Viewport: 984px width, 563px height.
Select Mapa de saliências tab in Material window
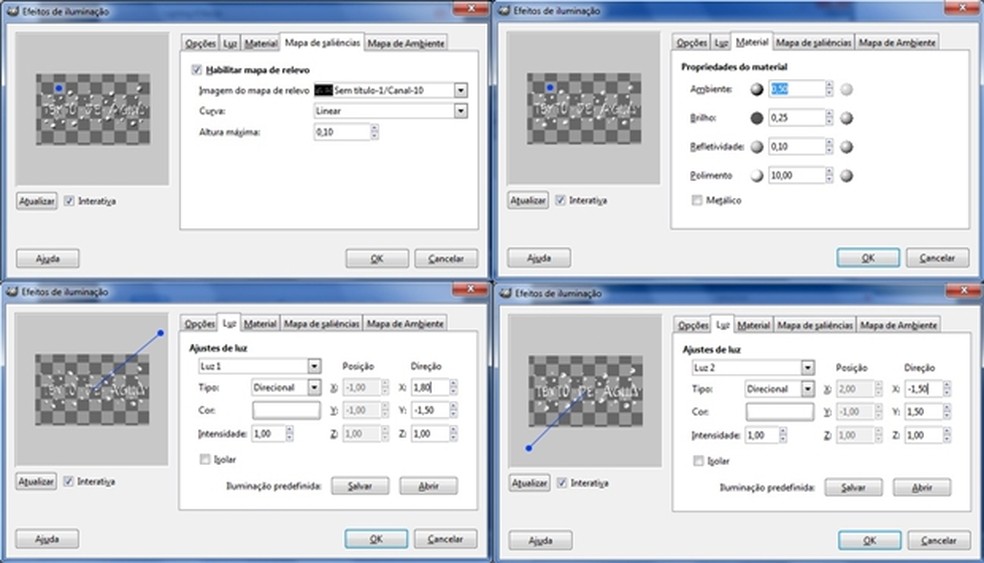pyautogui.click(x=813, y=43)
